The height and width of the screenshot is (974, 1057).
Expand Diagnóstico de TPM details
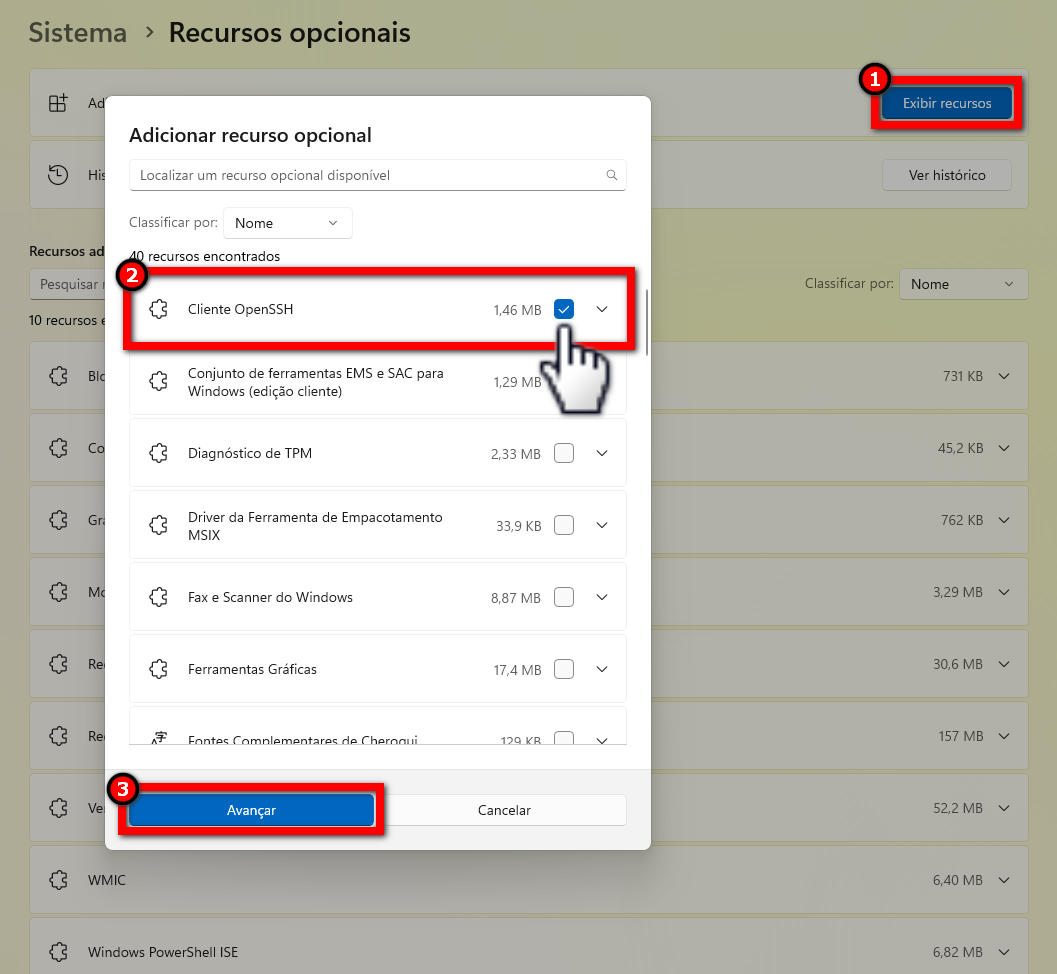point(602,453)
